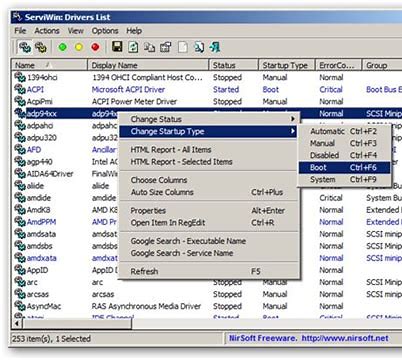Click the copy toolbar icon
Image resolution: width=402 pixels, height=360 pixels.
(x=150, y=47)
